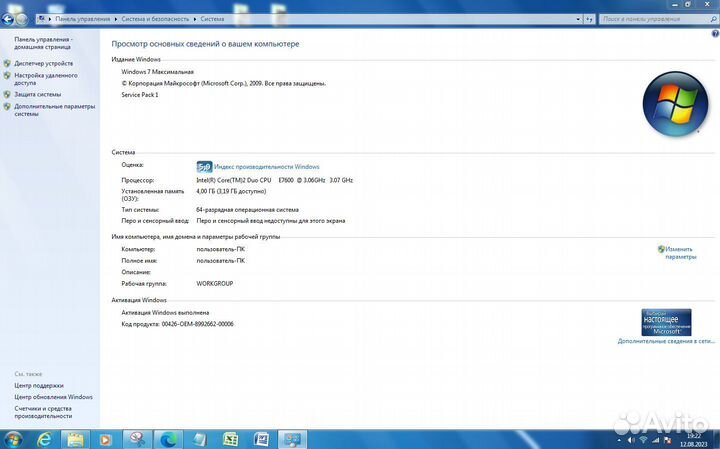Screen dimensions: 720x449
Task: Open Windows Explorer folder on taskbar
Action: 75,440
